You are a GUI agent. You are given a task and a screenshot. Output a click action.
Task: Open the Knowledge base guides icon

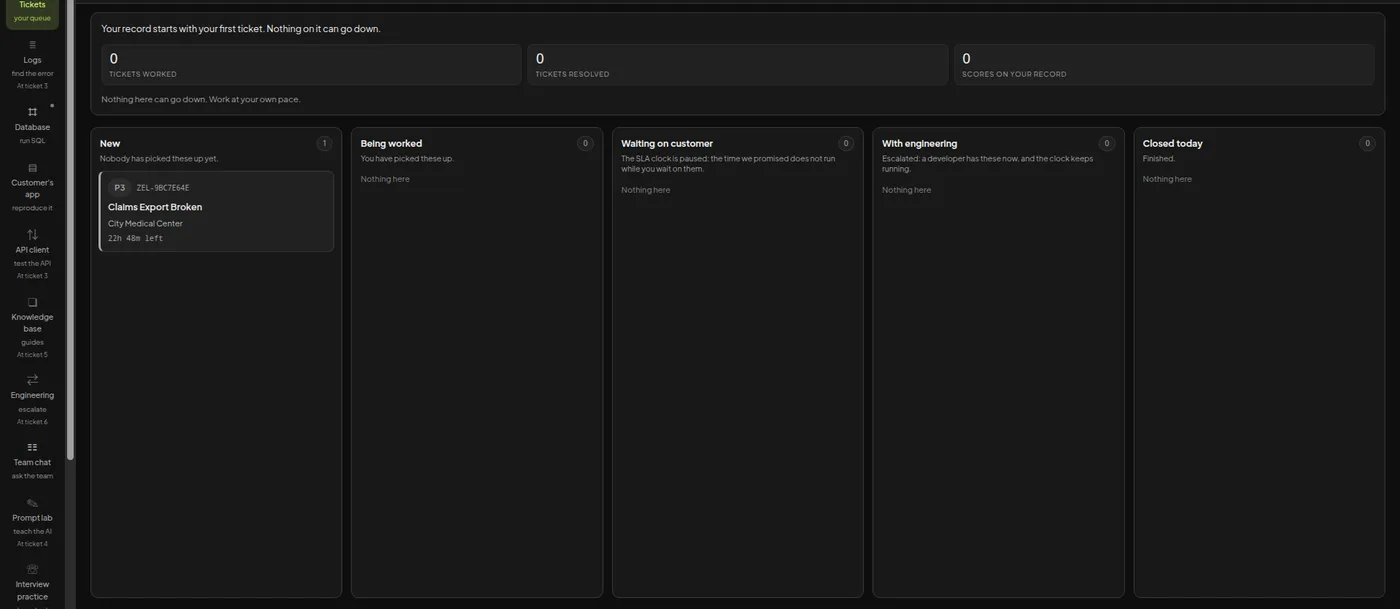(x=32, y=302)
